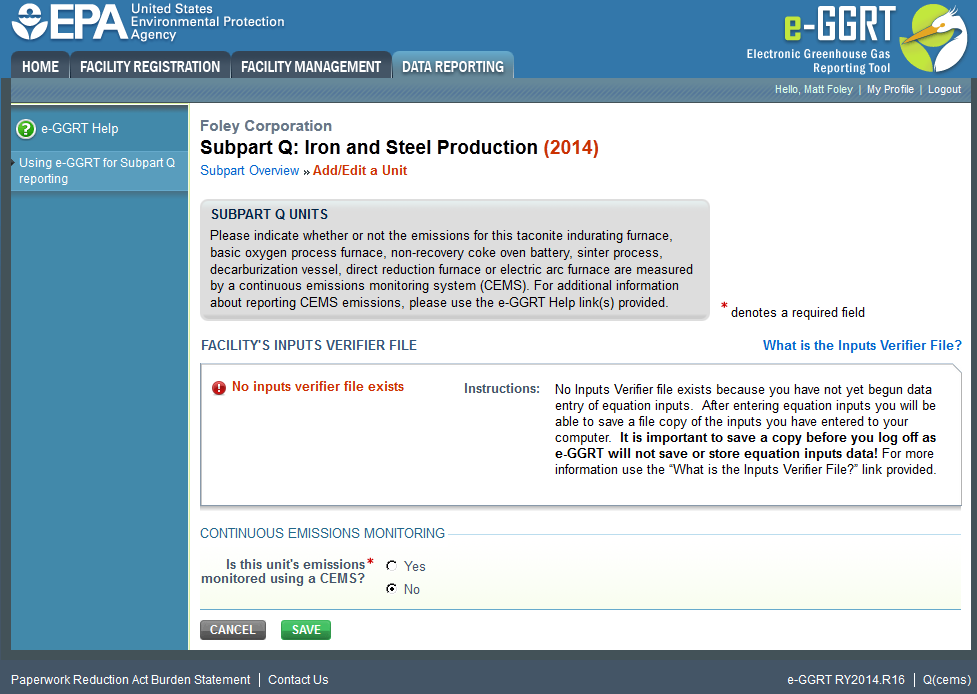Click the e-GGRT RY2014.R16 version text
The width and height of the screenshot is (977, 694).
846,680
